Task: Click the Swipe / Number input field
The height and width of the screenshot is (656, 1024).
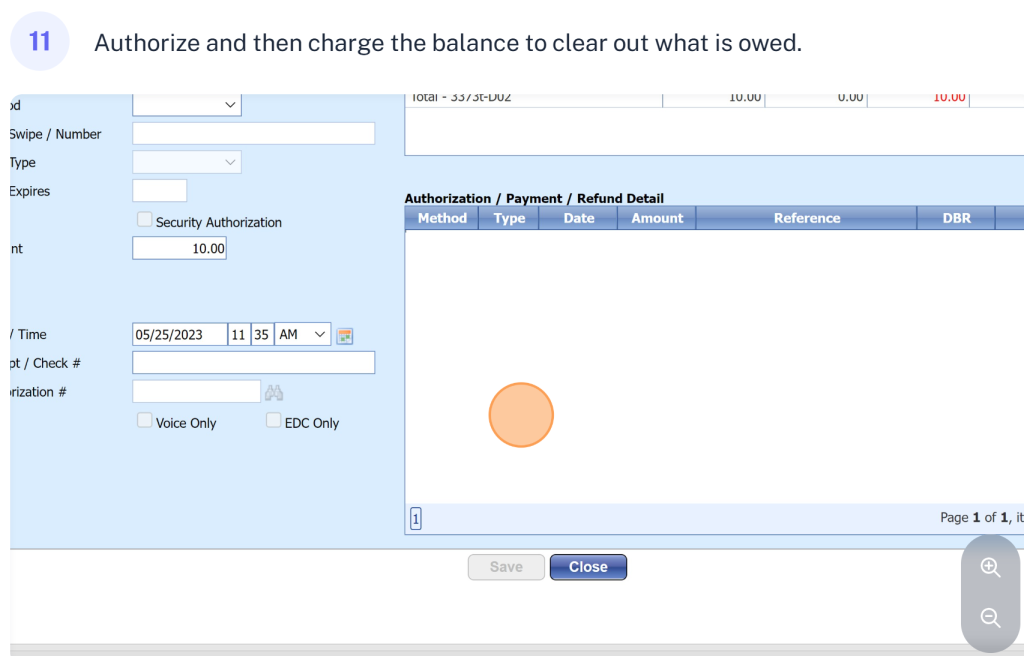Action: point(253,133)
